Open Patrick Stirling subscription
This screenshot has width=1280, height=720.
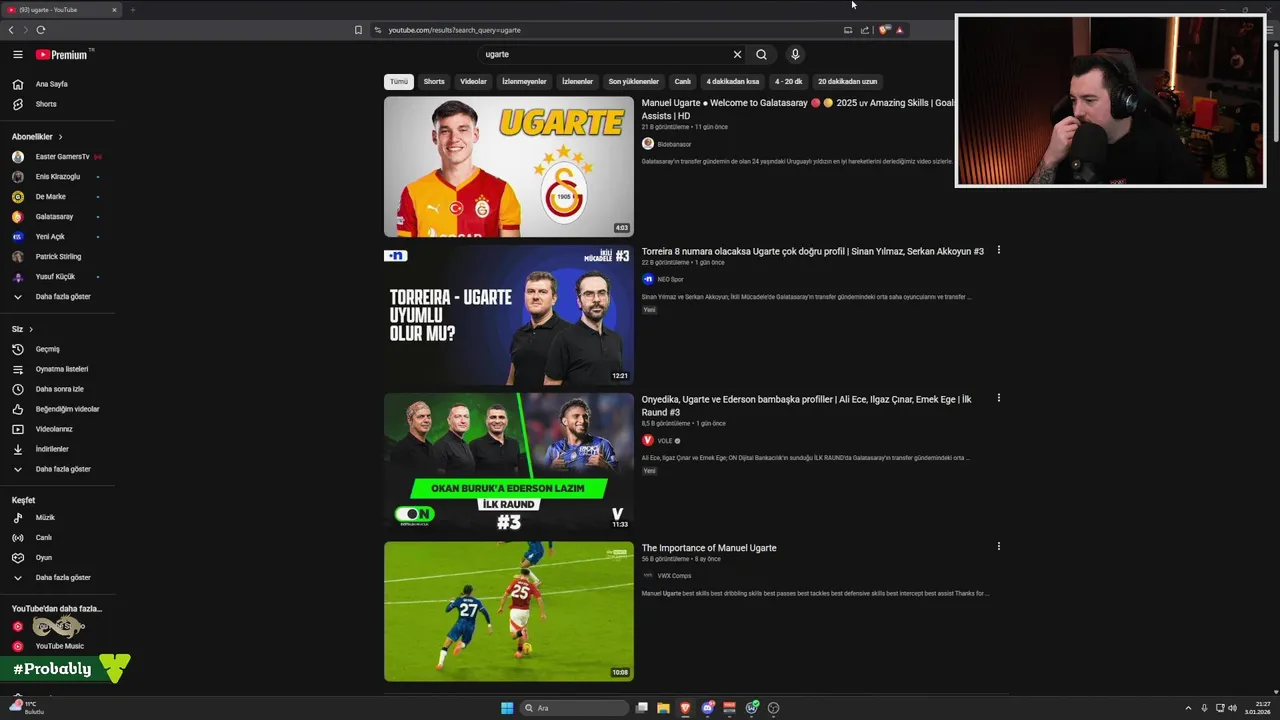(57, 257)
